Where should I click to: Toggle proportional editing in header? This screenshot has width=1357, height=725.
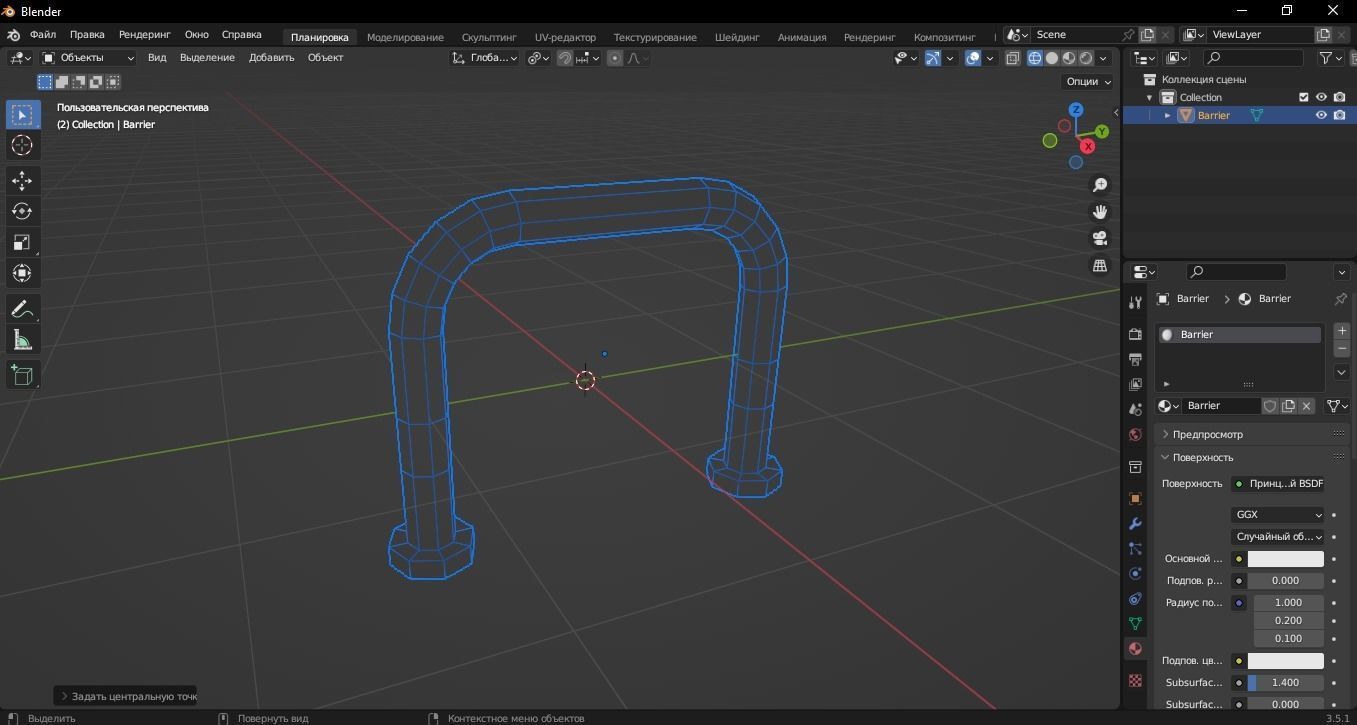click(614, 58)
